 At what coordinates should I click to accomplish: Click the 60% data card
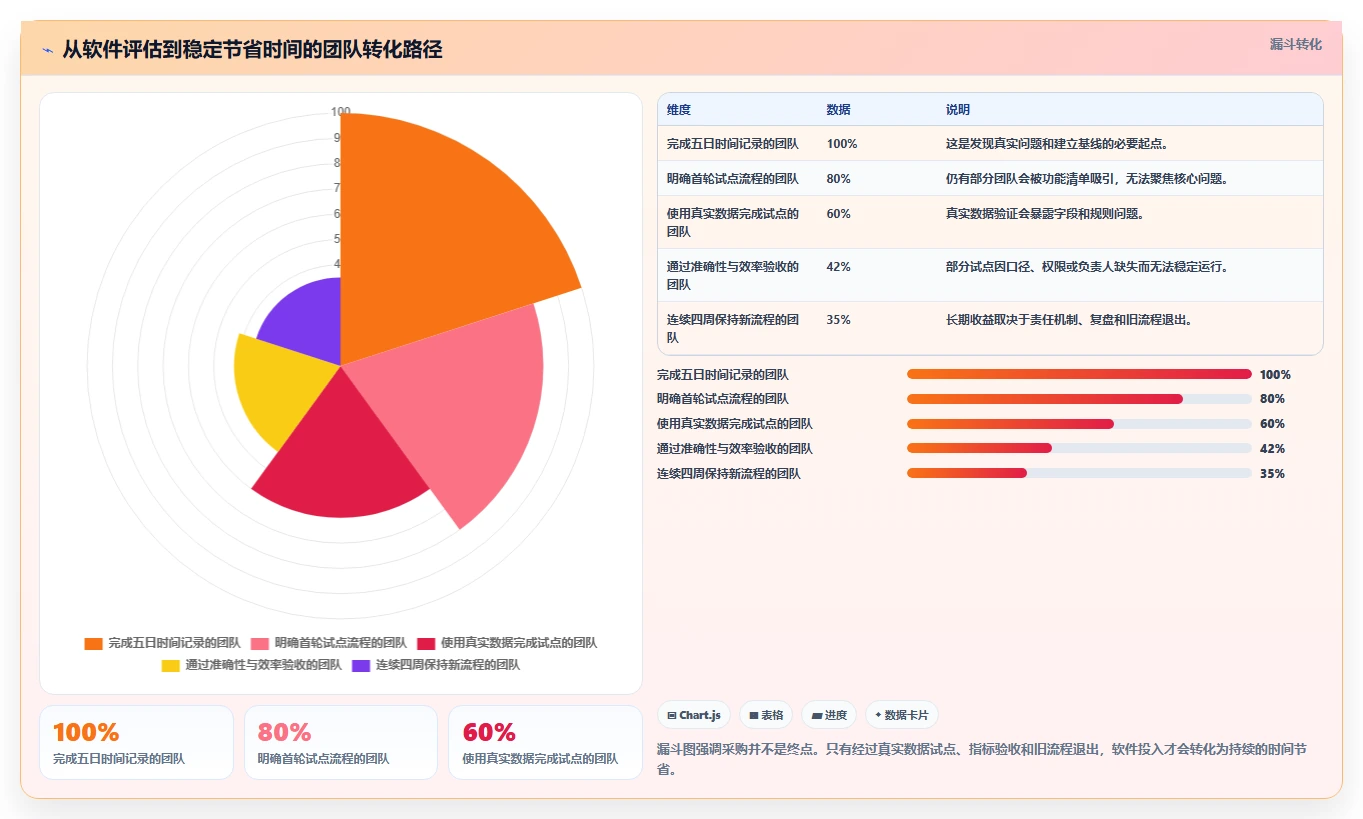coord(545,742)
